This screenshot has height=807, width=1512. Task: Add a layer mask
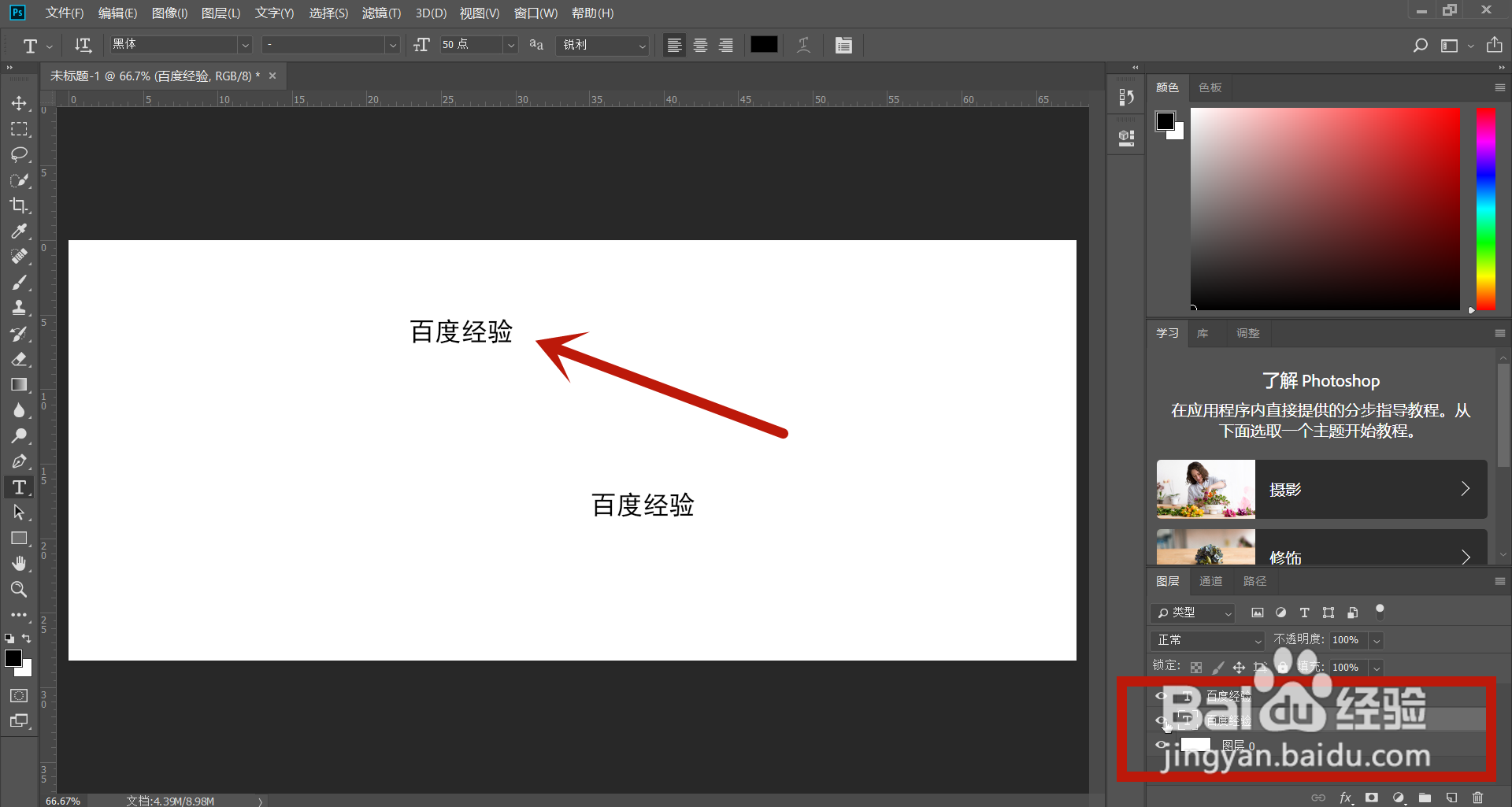(x=1372, y=798)
